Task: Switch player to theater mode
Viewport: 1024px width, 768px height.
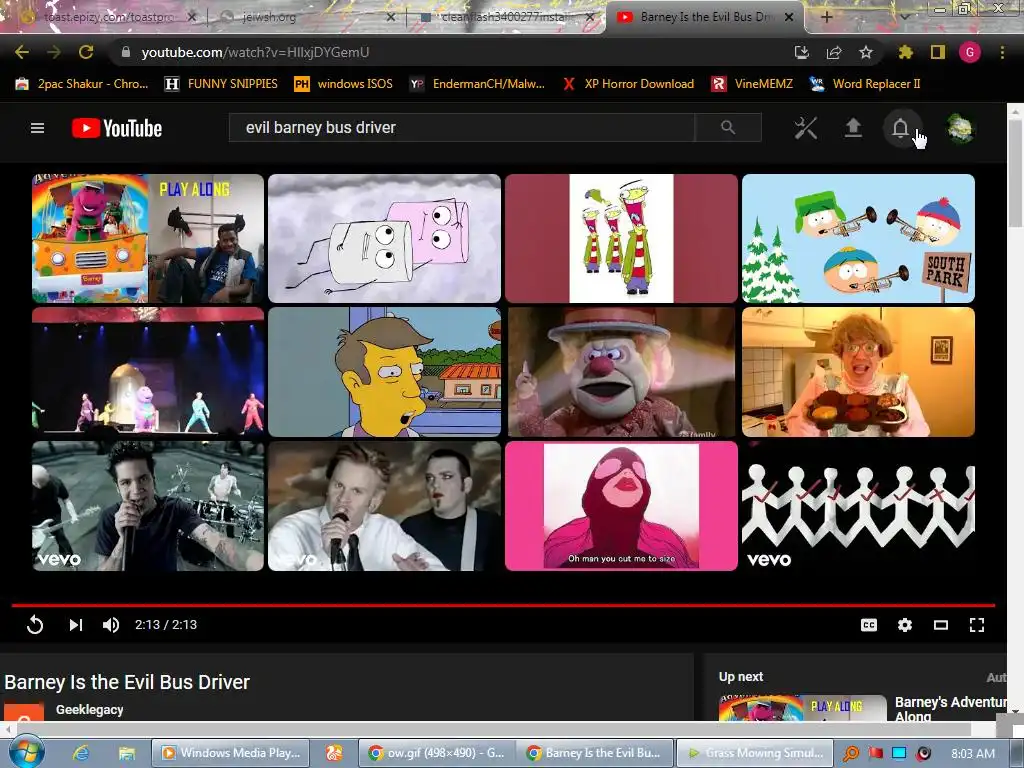Action: 940,625
